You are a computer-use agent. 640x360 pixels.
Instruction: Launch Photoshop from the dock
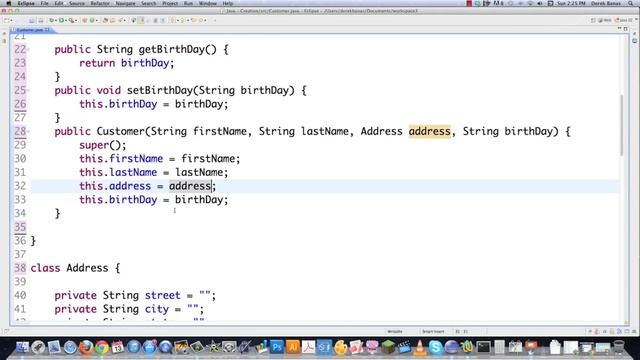(277, 347)
